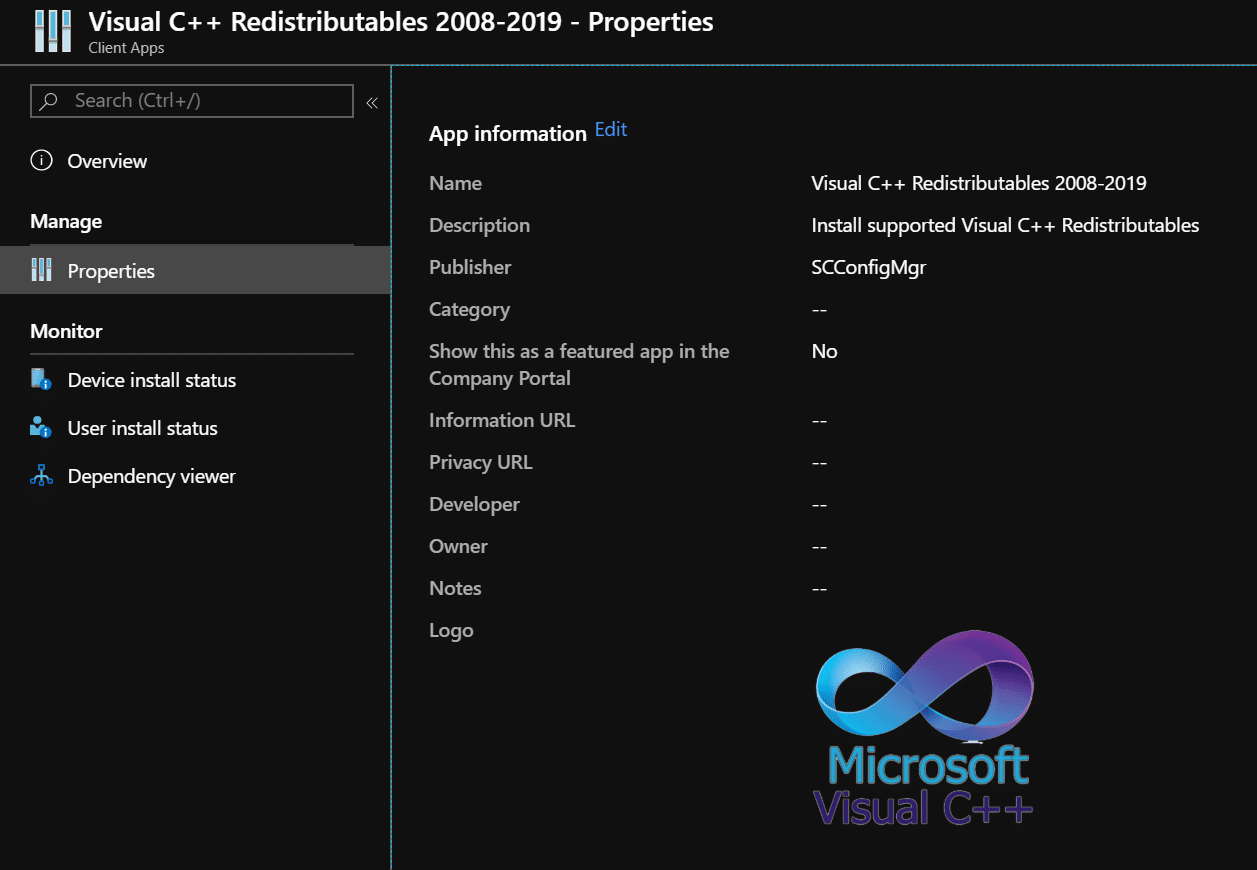
Task: Click the Name field label
Action: 455,183
